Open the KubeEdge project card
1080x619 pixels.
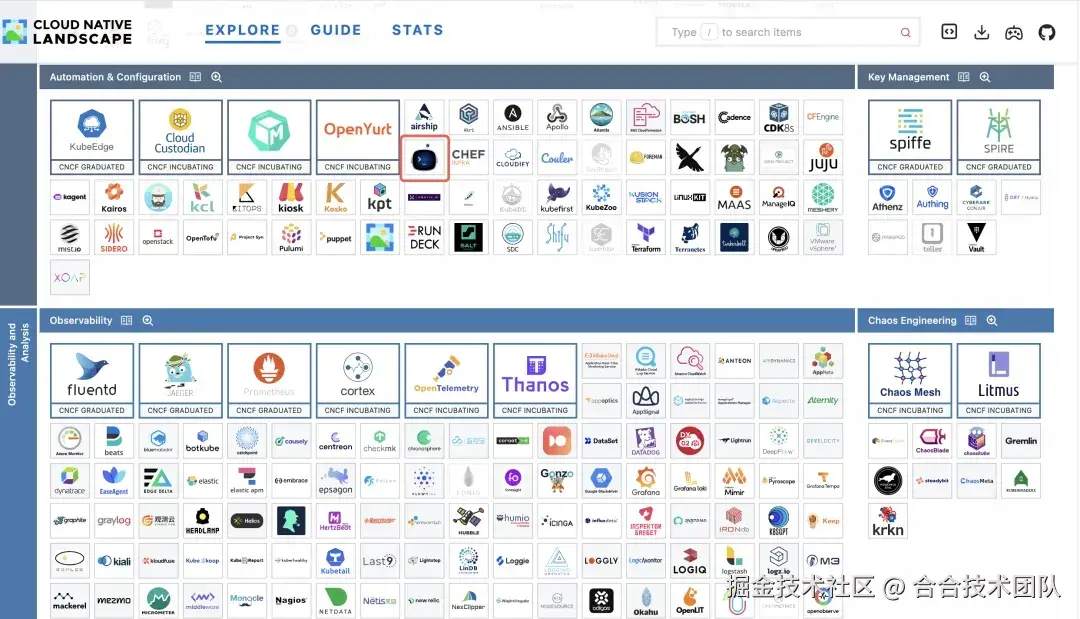click(x=92, y=136)
